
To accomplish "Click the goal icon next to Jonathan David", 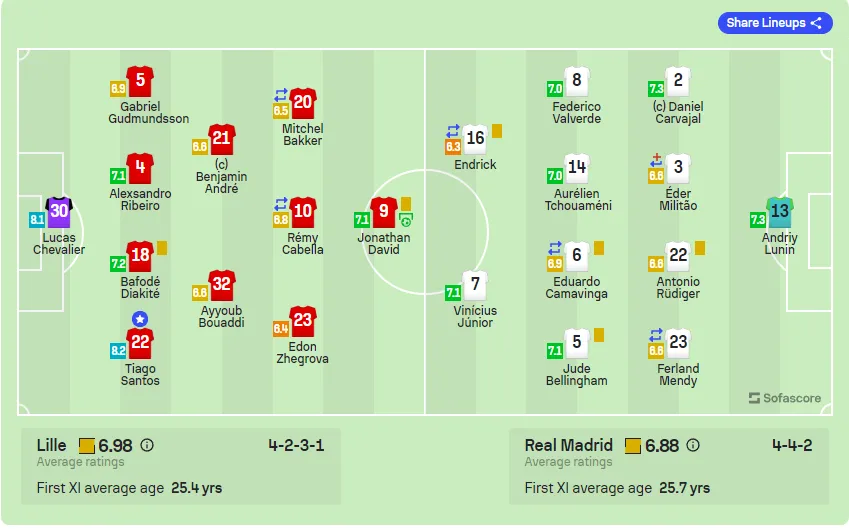I will [406, 221].
